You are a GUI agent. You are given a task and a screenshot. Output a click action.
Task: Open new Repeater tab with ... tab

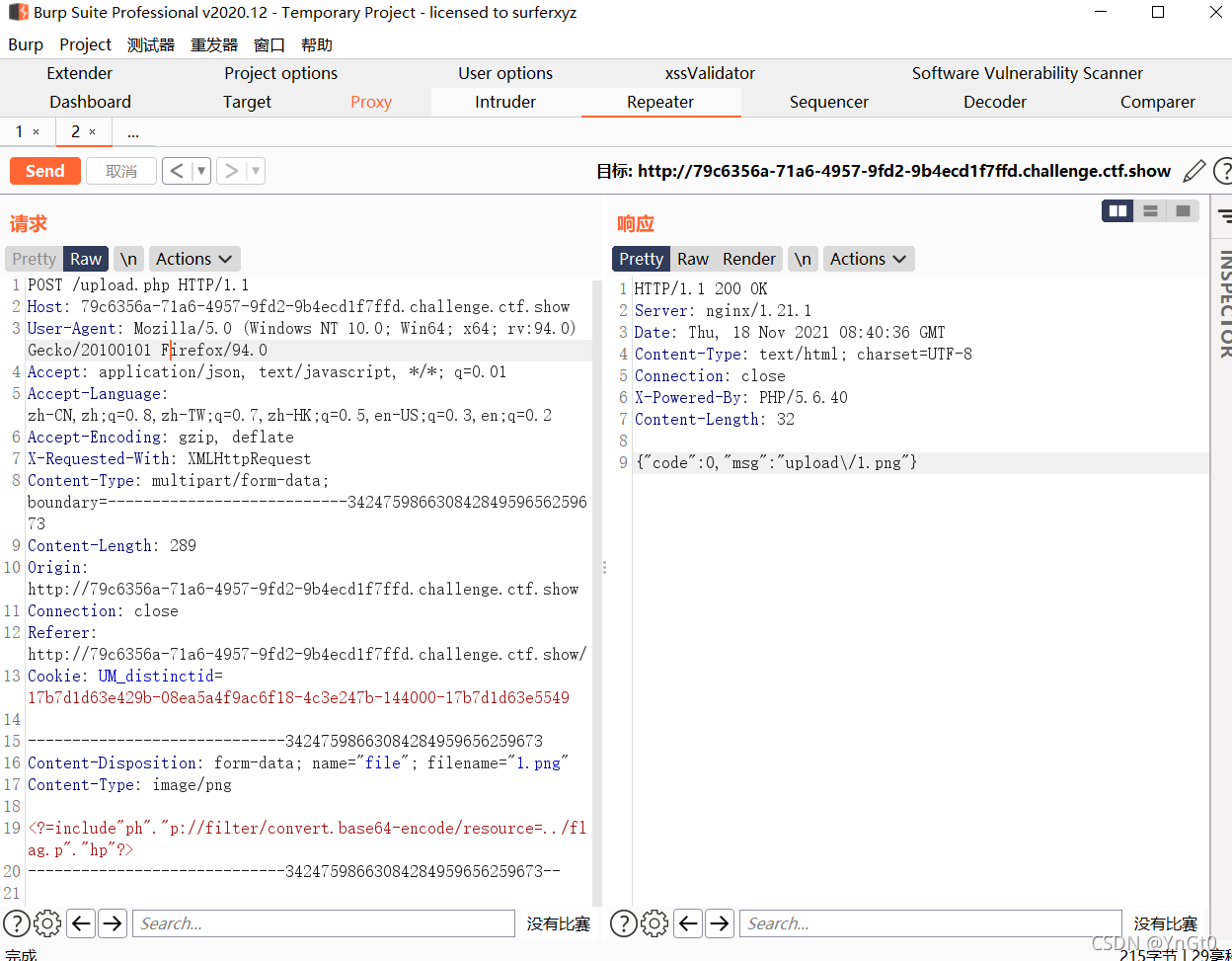[x=133, y=131]
